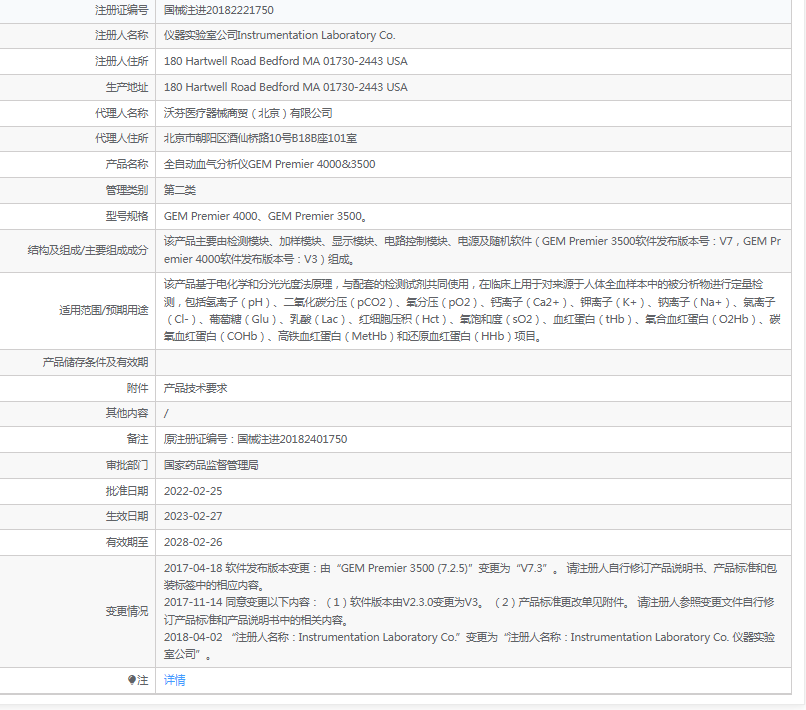
Task: Click the 适用范围/预期用途 label
Action: tap(104, 311)
